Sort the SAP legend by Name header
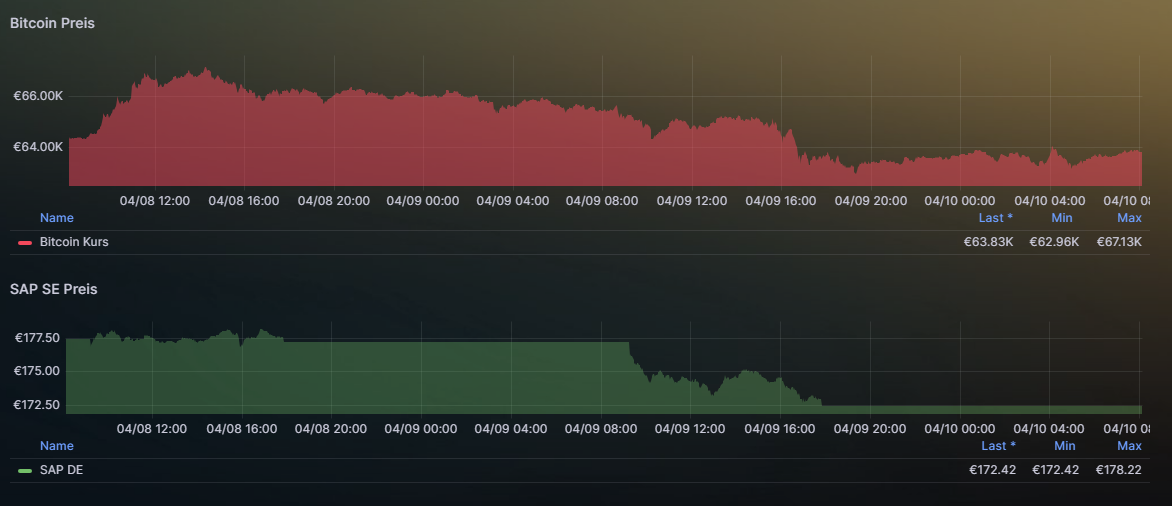This screenshot has width=1172, height=506. [x=56, y=446]
